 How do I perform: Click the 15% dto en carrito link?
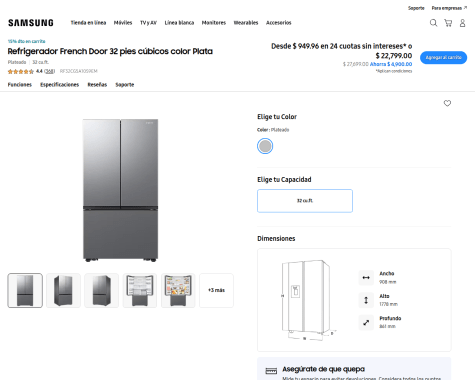click(x=26, y=41)
